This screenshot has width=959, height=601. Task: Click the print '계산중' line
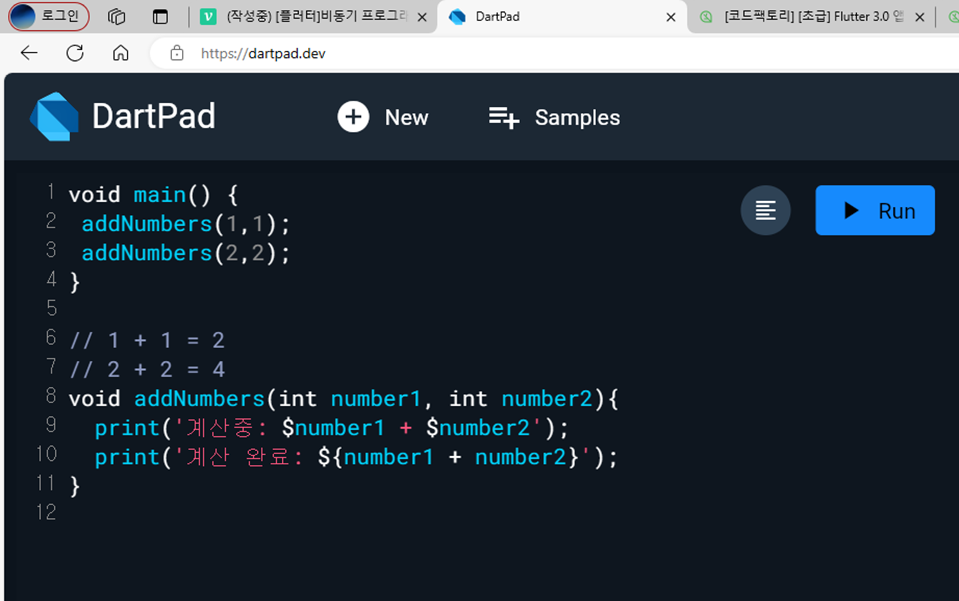click(x=331, y=428)
